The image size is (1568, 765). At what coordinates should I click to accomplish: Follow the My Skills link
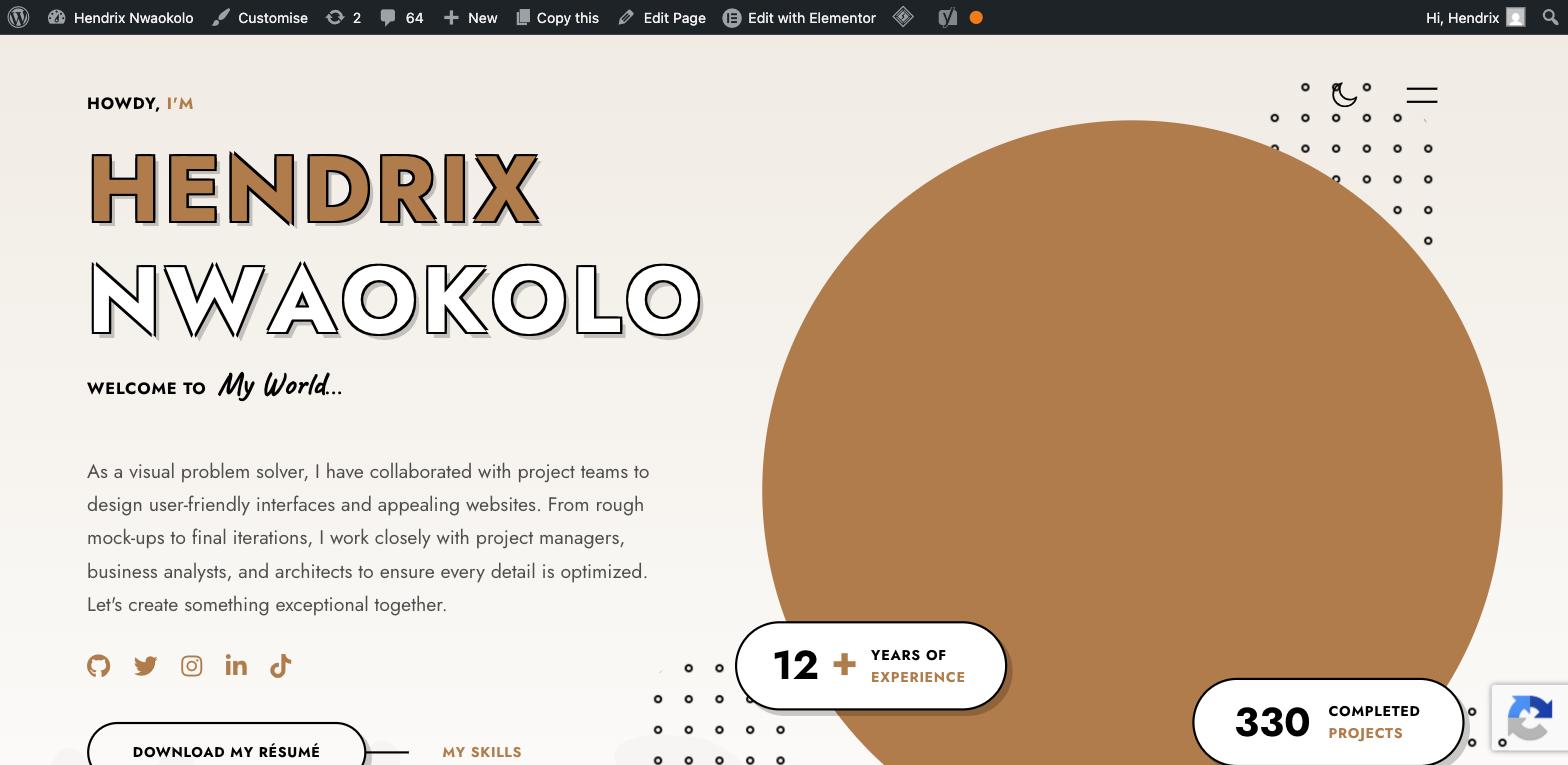[482, 752]
